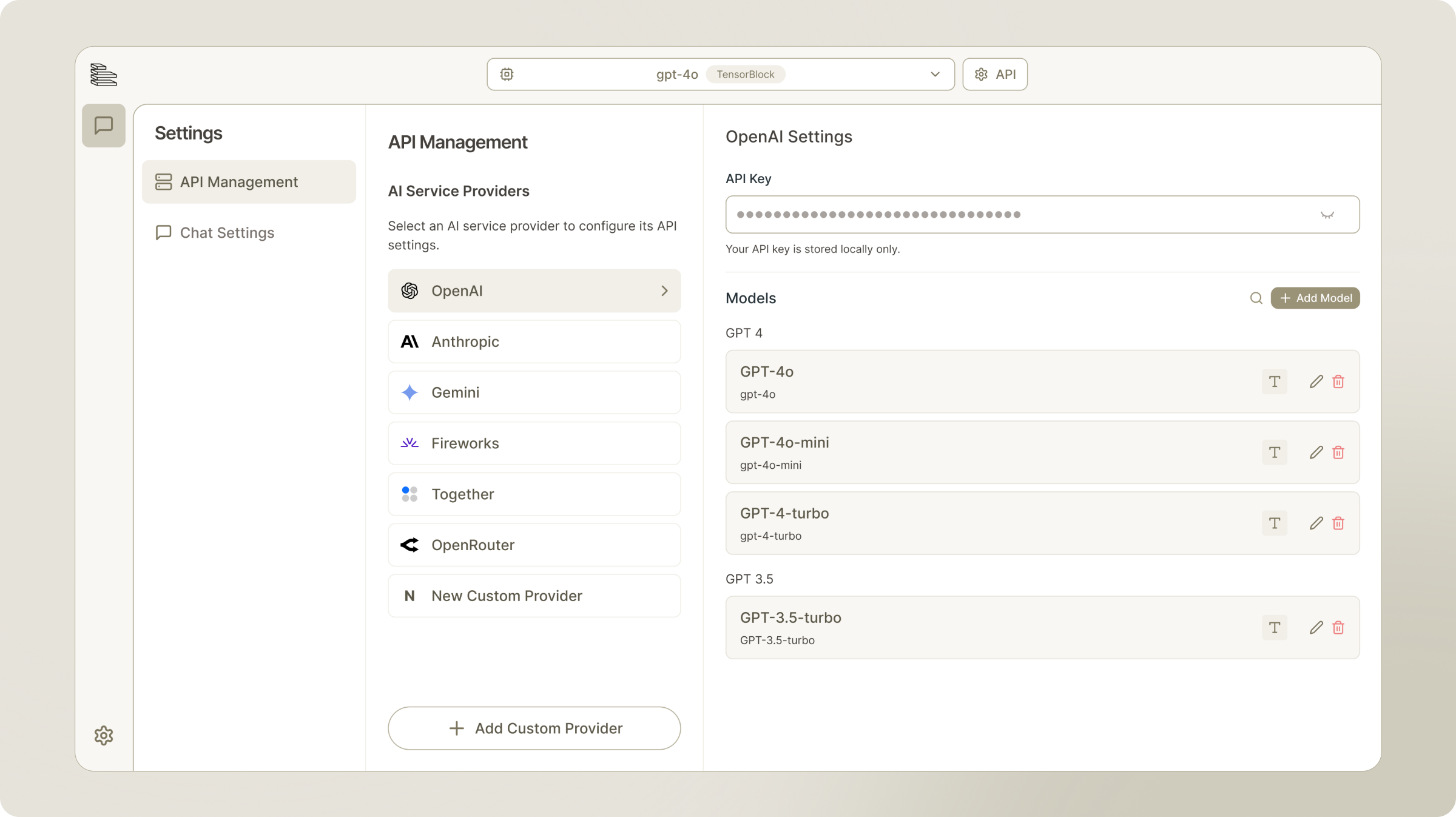Edit the GPT-3.5-turbo model

point(1316,627)
